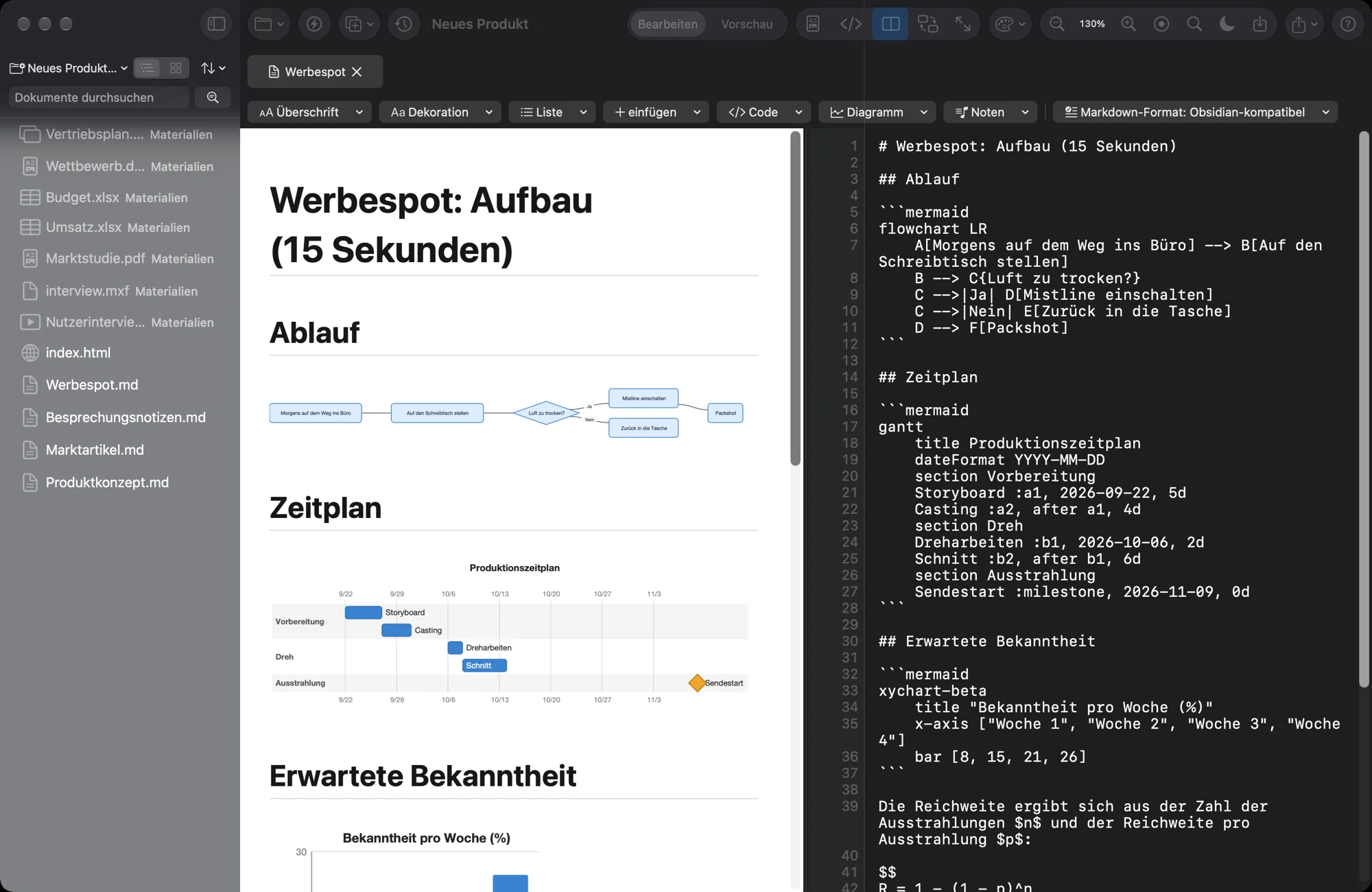Open index.html in the sidebar
The height and width of the screenshot is (892, 1372).
(120, 353)
